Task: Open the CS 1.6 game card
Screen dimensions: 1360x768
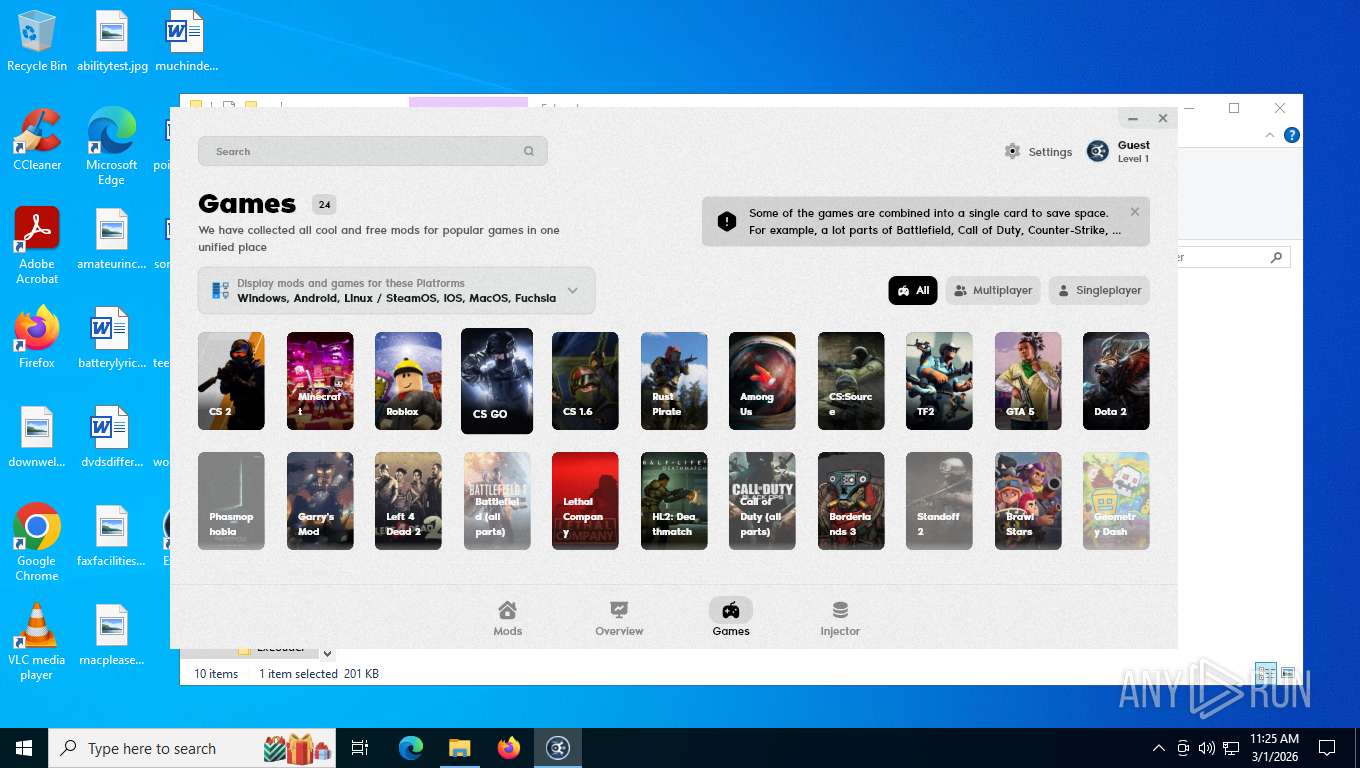Action: click(585, 381)
